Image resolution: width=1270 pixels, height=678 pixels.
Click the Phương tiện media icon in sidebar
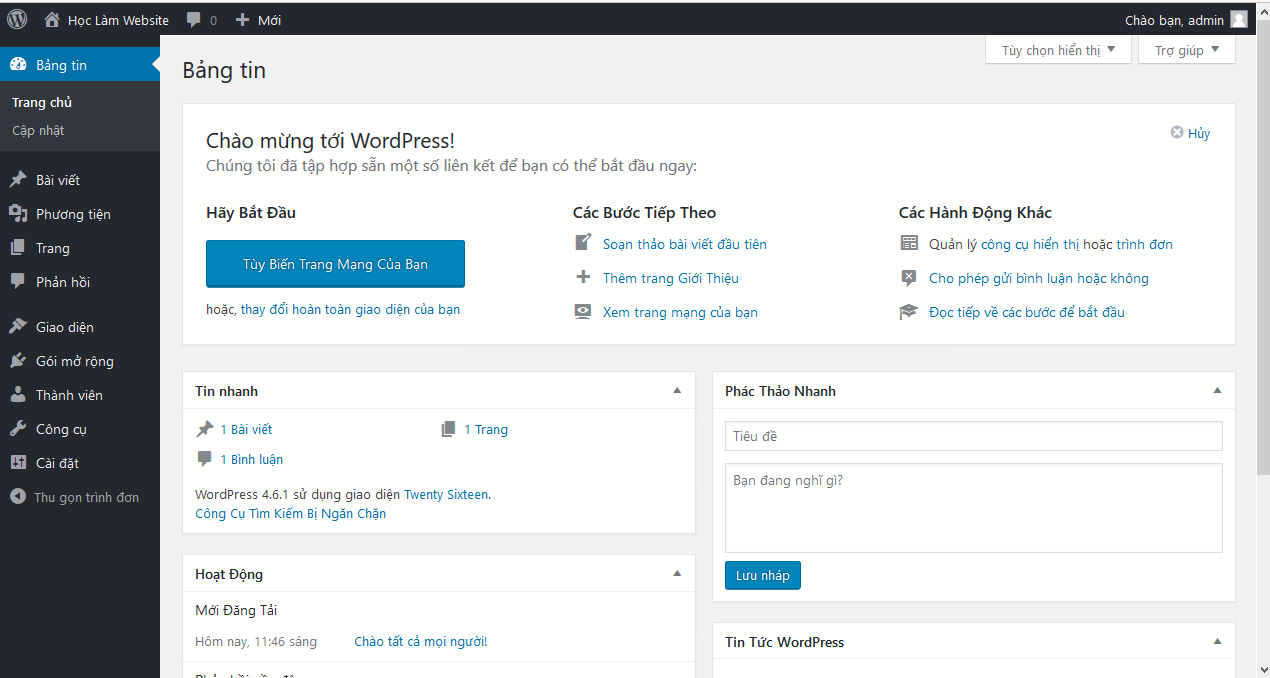pyautogui.click(x=18, y=214)
